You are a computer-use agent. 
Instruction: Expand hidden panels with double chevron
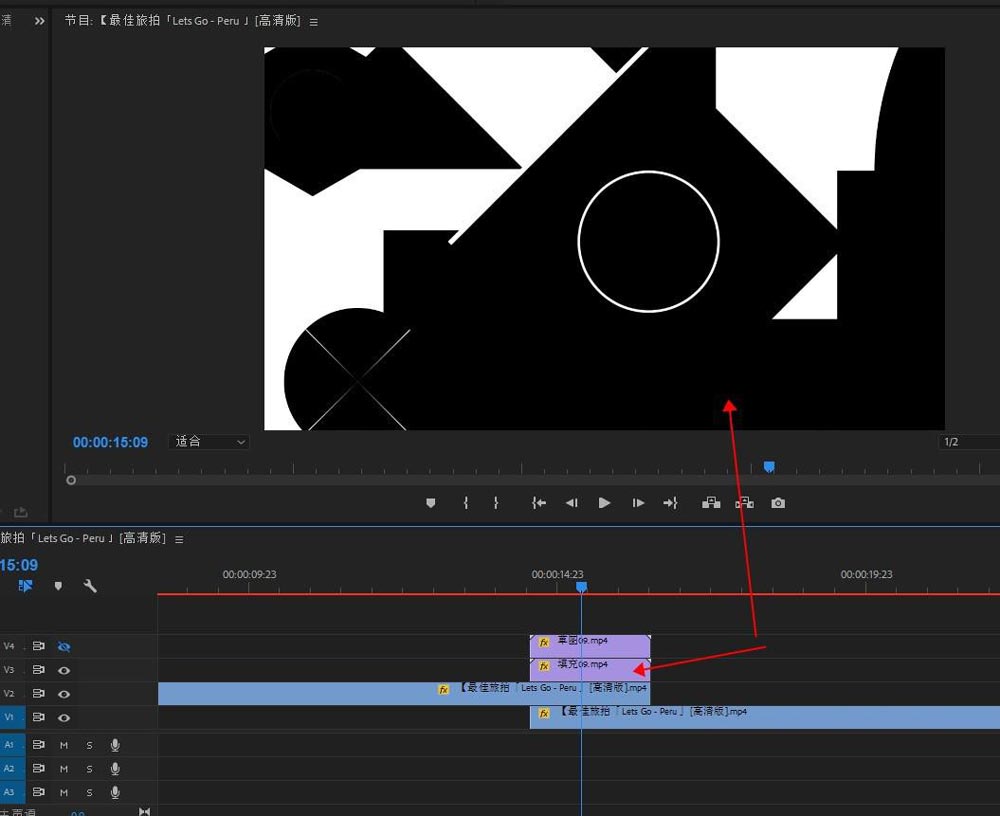(x=40, y=21)
